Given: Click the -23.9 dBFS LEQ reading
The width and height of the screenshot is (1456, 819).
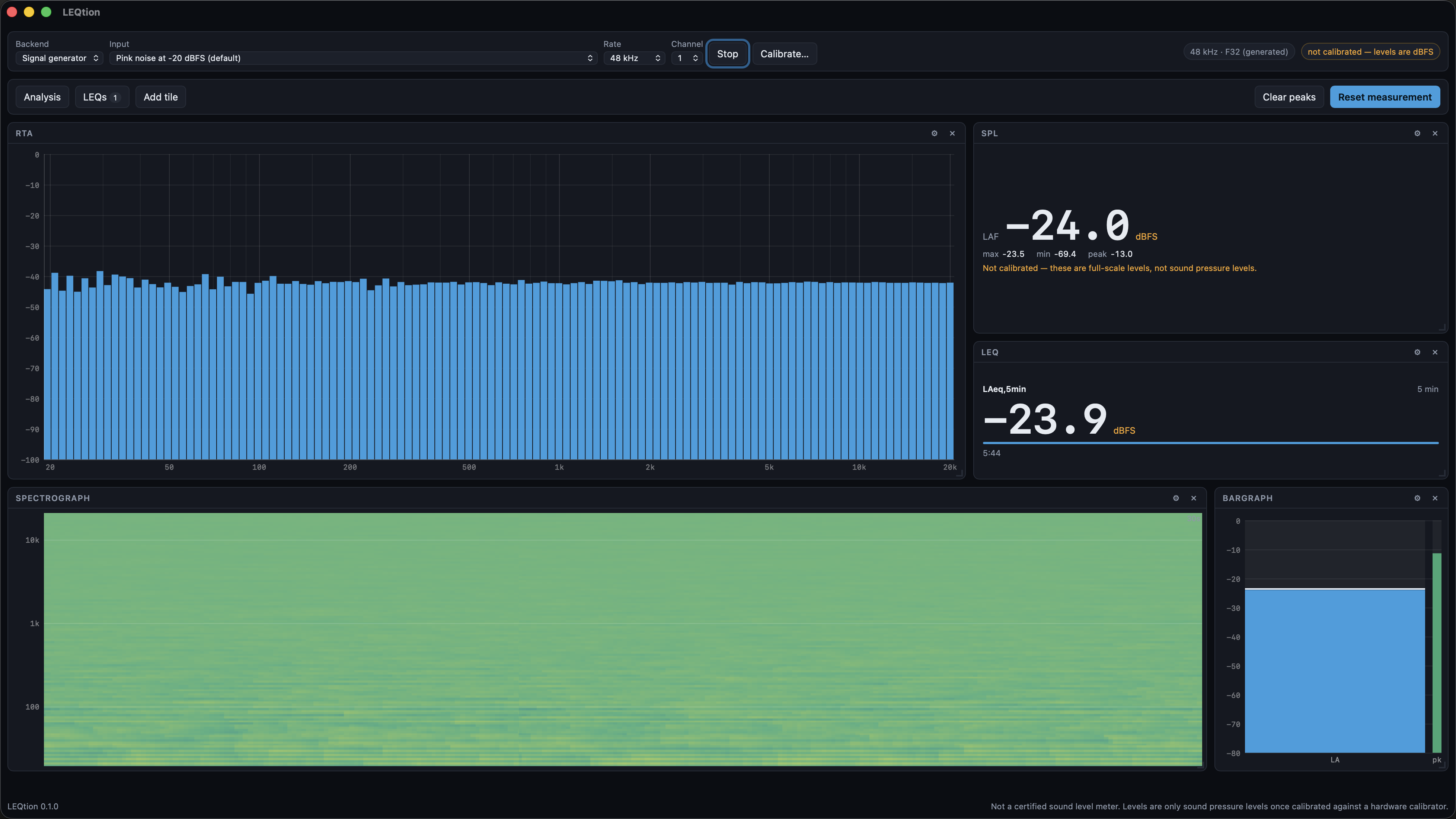Looking at the screenshot, I should (x=1059, y=420).
